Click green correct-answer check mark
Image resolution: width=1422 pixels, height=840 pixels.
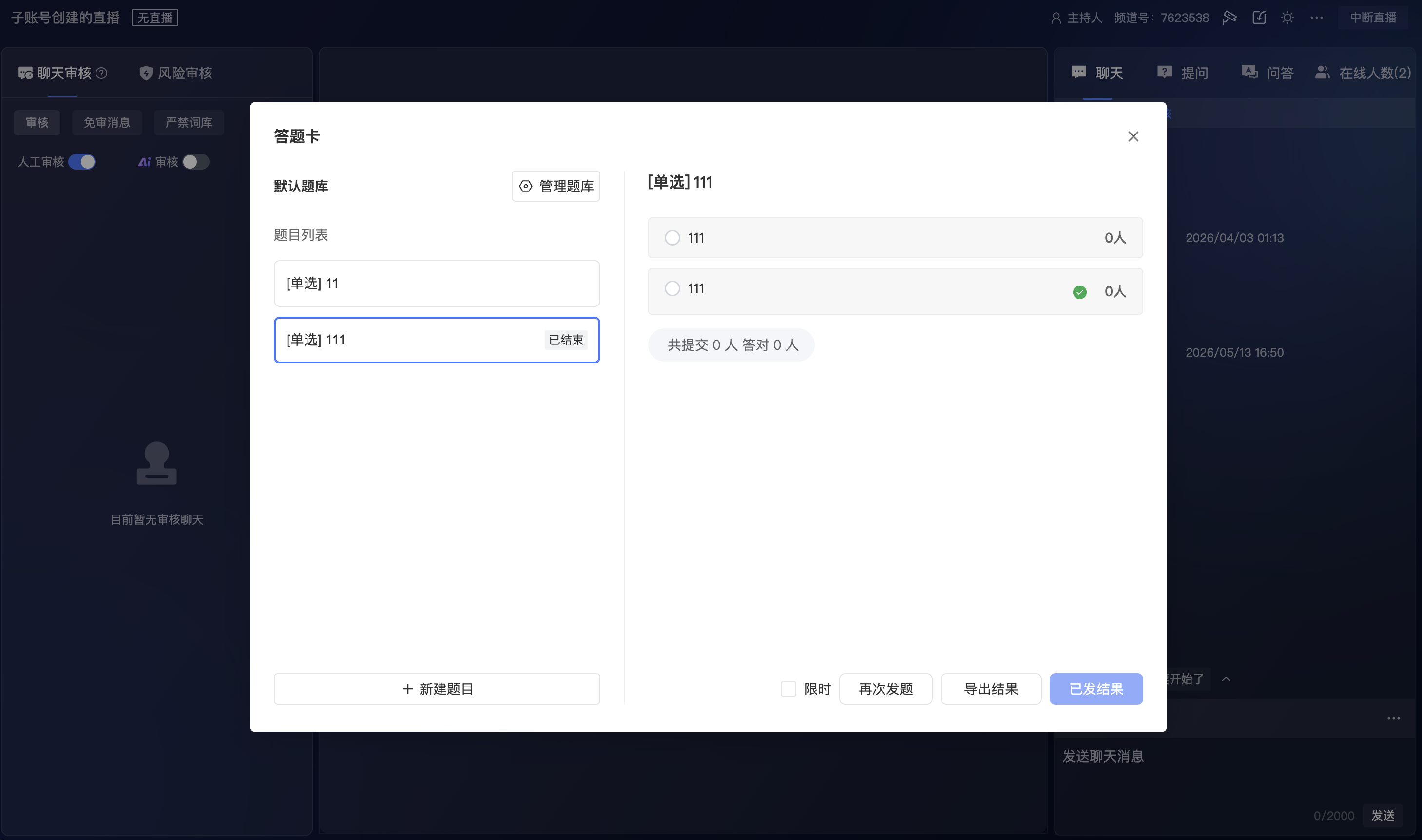tap(1079, 292)
